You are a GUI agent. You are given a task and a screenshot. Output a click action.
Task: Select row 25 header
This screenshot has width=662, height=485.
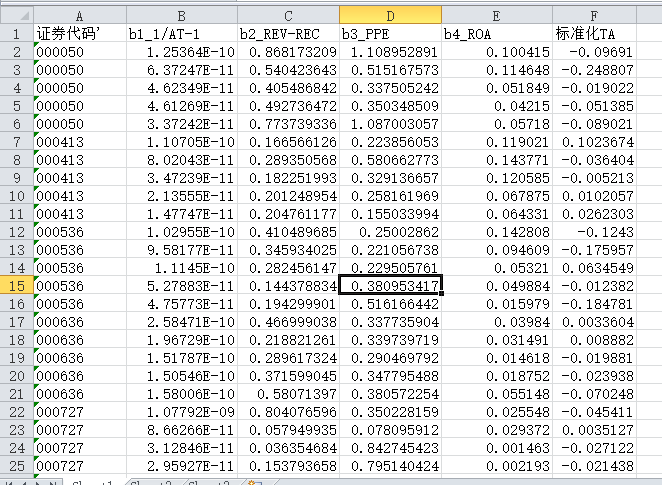[16, 466]
